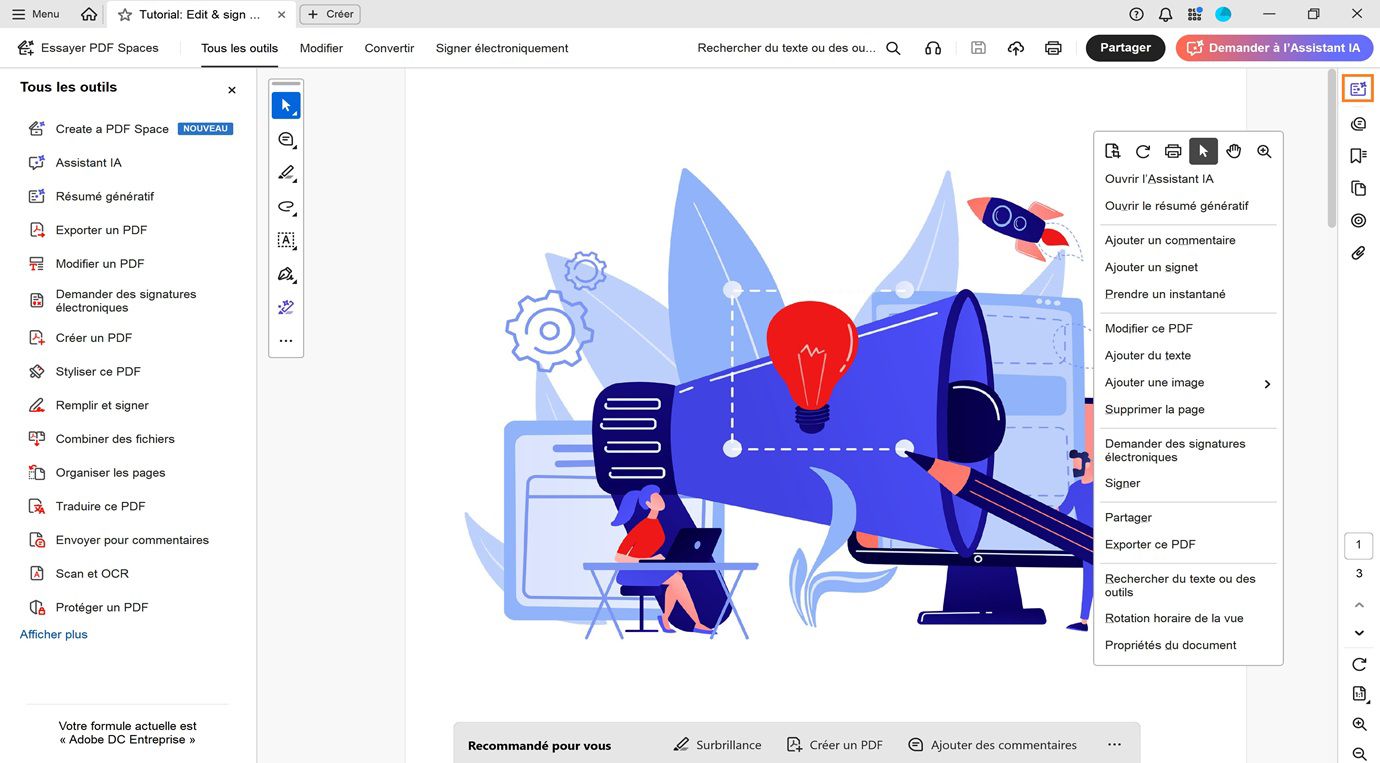1380x763 pixels.
Task: Open Afficher plus in the tools list
Action: click(53, 633)
